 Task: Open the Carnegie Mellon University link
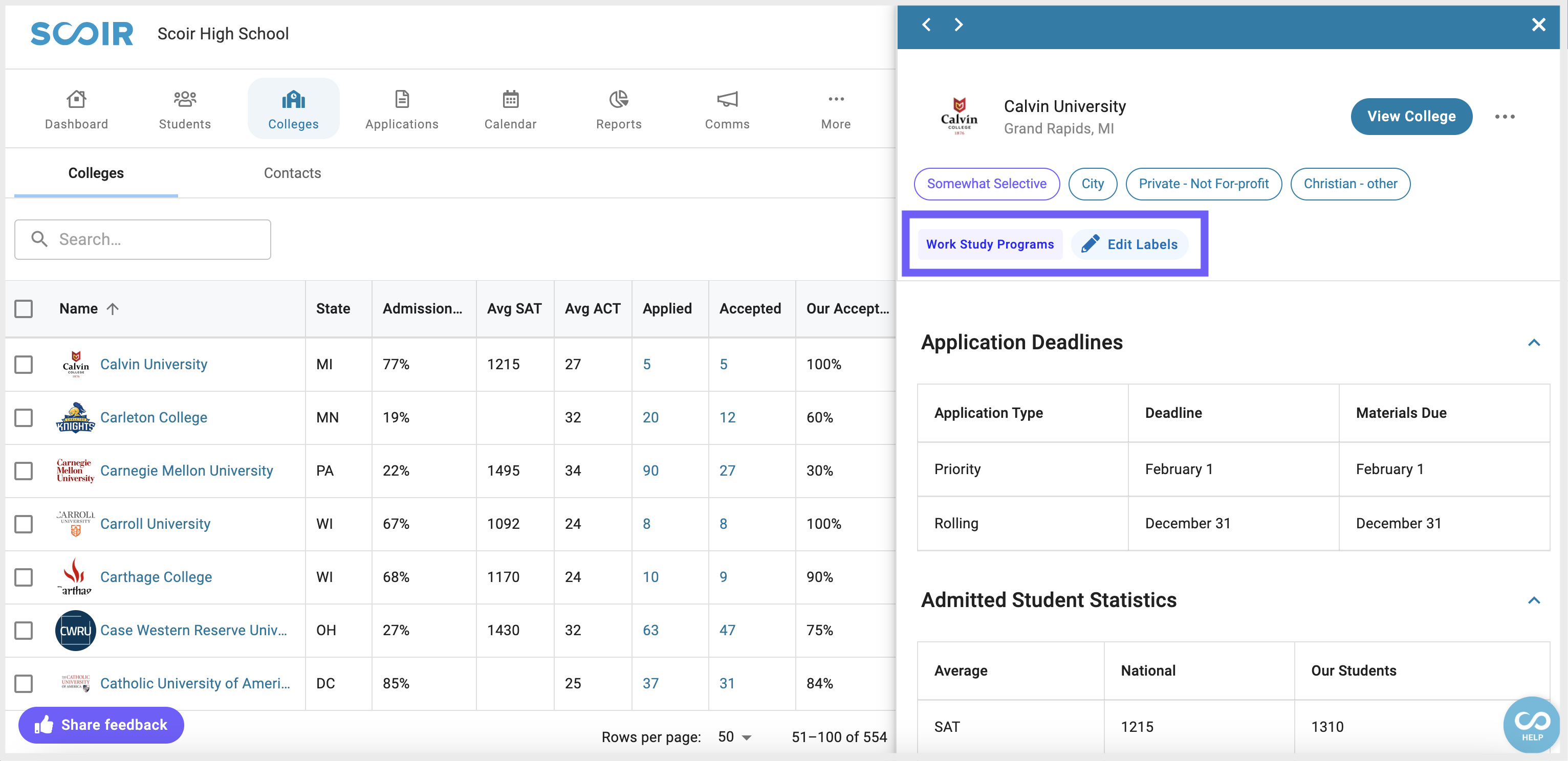[x=186, y=470]
